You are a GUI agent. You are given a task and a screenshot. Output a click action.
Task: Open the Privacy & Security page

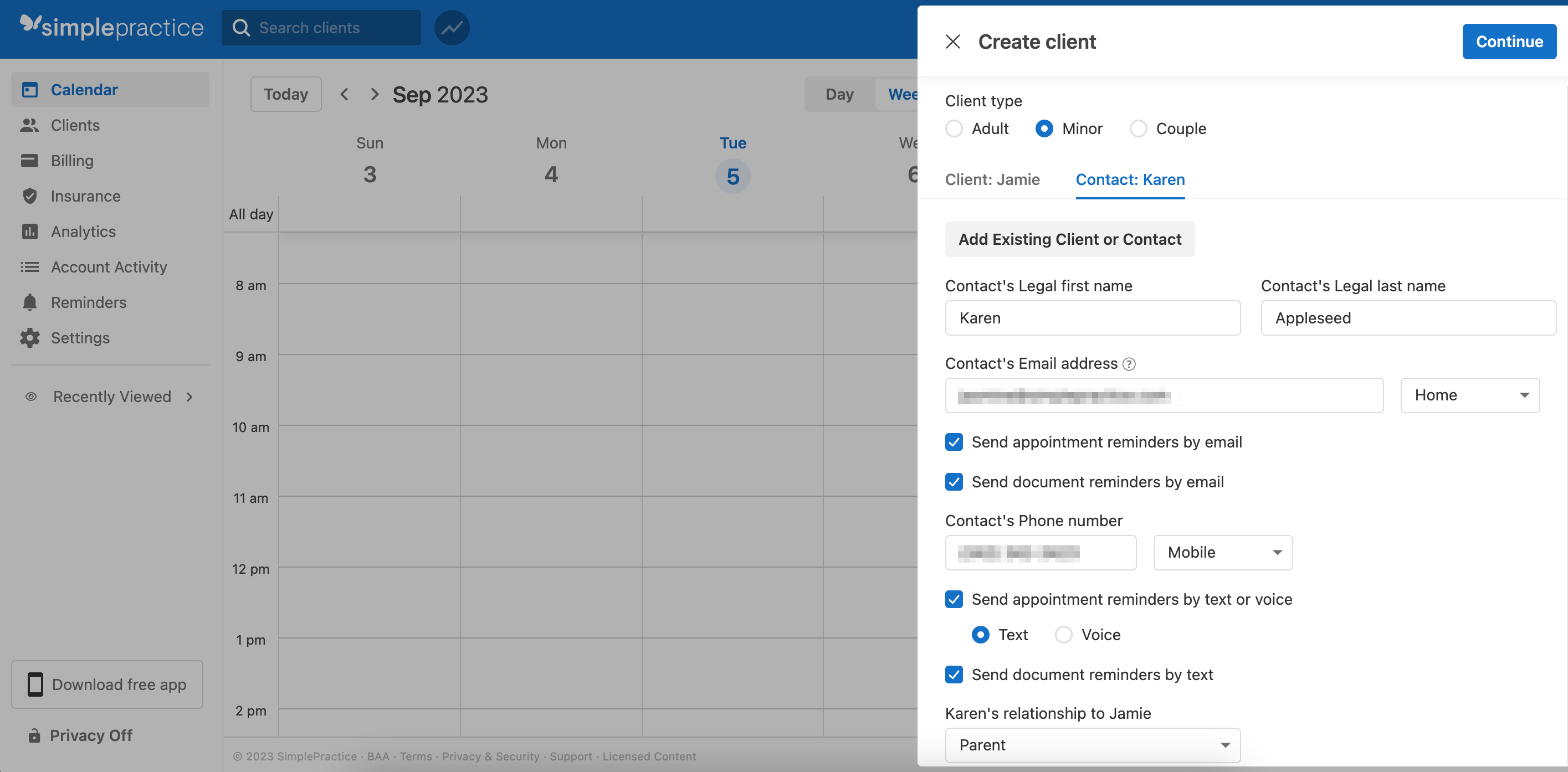tap(490, 756)
